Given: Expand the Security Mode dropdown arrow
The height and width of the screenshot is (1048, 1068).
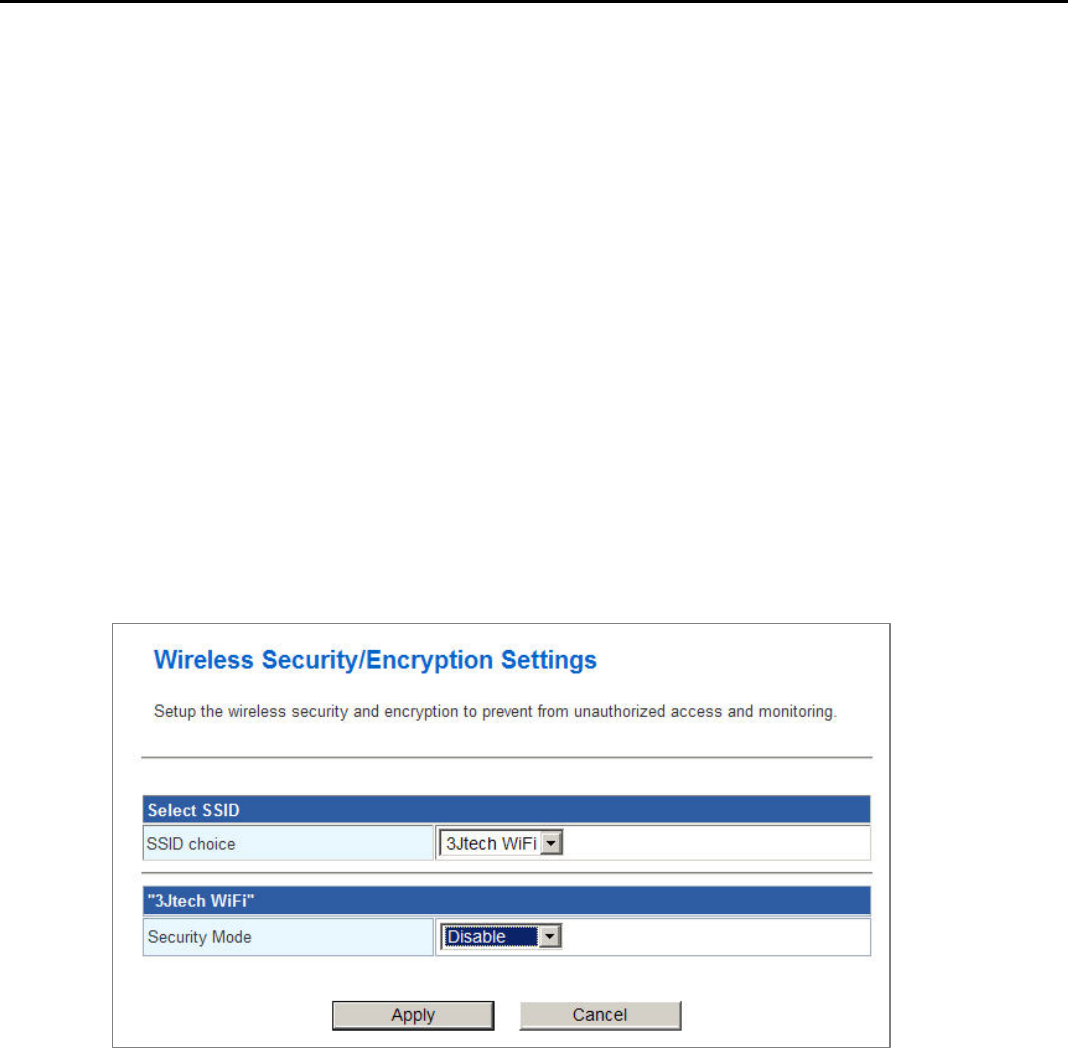Looking at the screenshot, I should [550, 936].
